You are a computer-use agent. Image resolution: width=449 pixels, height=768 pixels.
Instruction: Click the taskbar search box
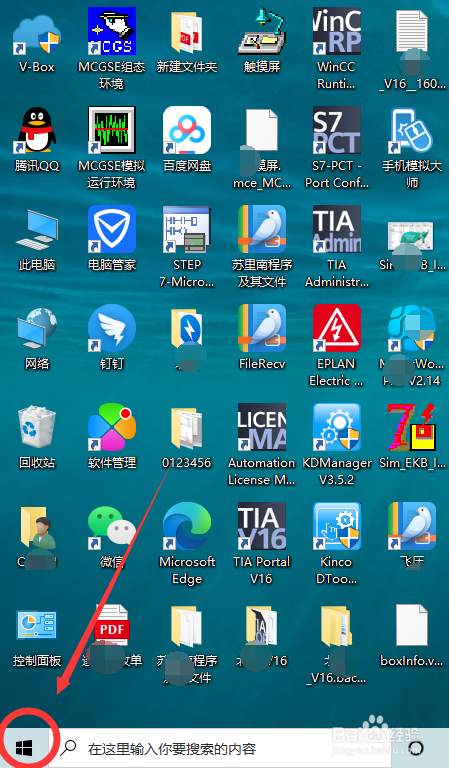click(219, 748)
